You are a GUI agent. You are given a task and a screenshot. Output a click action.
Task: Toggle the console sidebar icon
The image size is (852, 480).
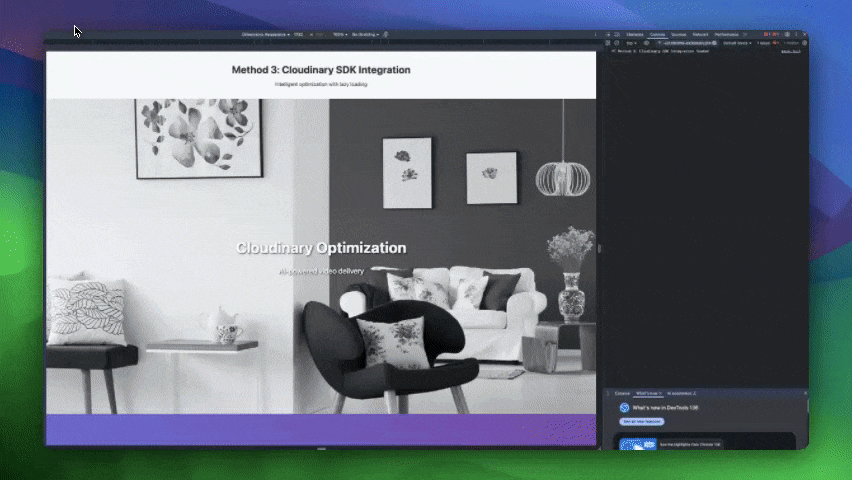(x=607, y=43)
